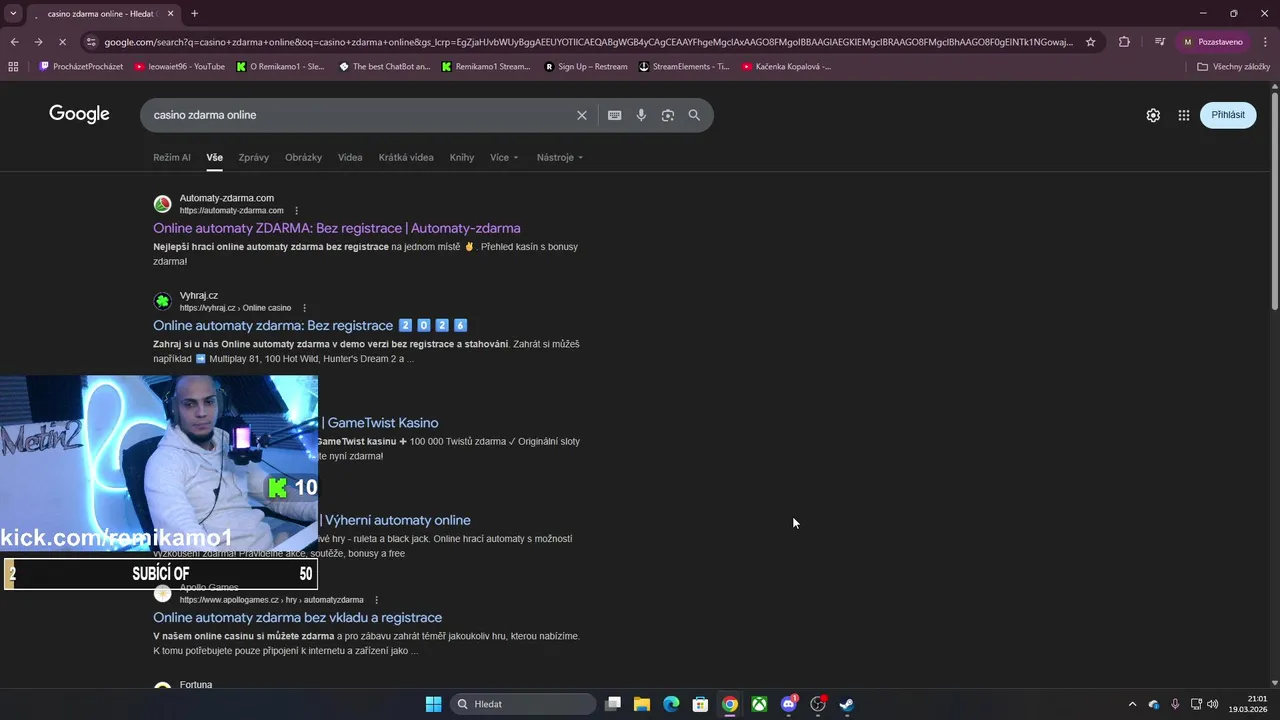Open the on-screen keyboard input tool
The image size is (1280, 720).
point(615,115)
